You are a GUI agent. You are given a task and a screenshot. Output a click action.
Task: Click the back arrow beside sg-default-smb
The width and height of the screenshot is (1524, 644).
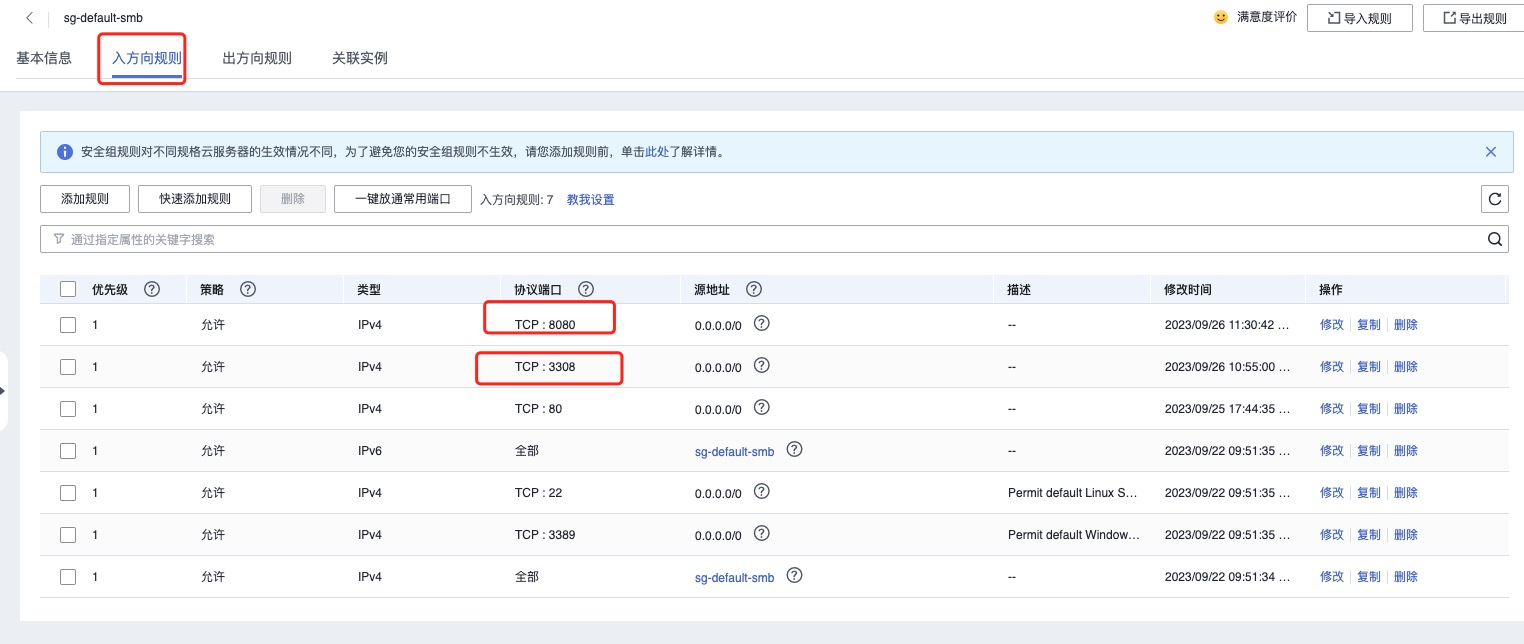[30, 18]
